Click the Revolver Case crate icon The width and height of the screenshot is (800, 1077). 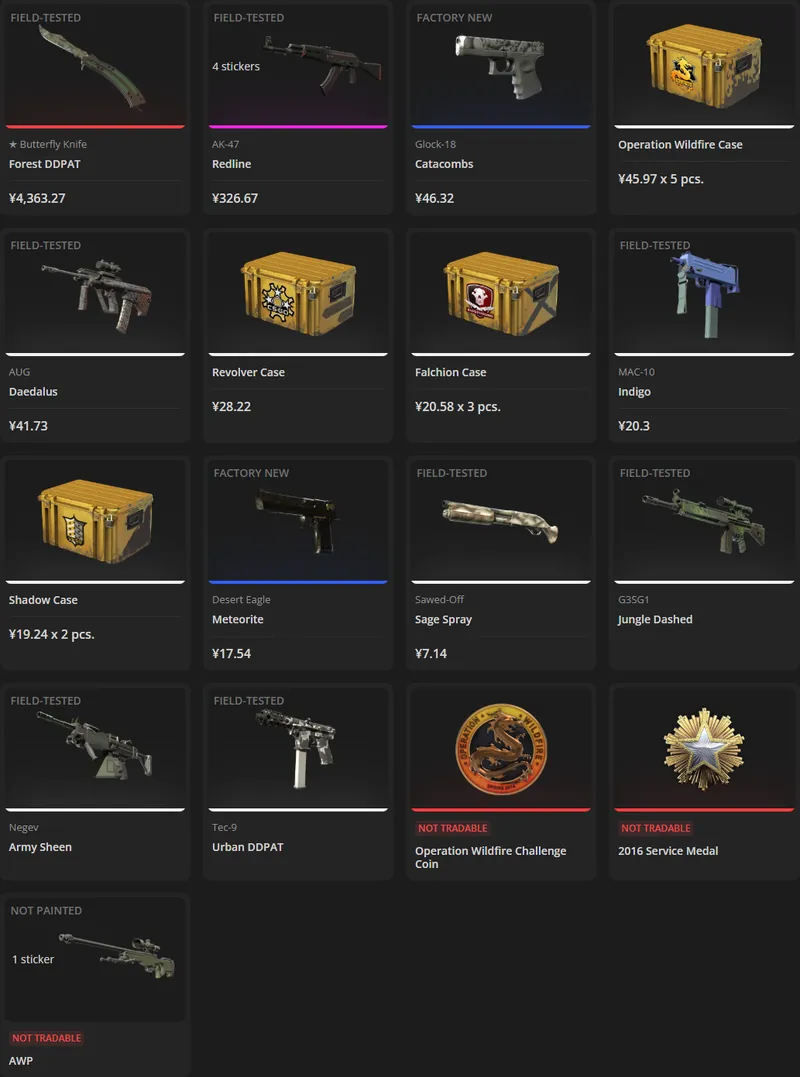[x=298, y=293]
